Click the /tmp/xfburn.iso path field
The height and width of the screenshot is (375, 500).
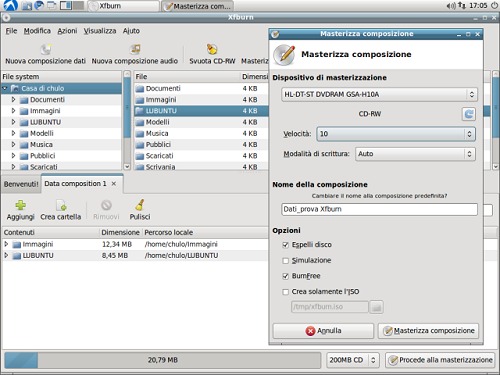click(330, 307)
